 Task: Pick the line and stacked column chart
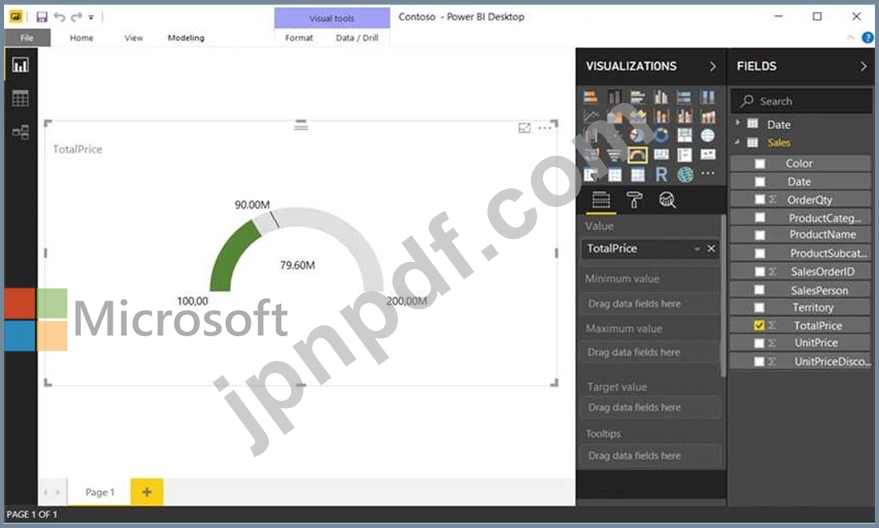tap(661, 116)
